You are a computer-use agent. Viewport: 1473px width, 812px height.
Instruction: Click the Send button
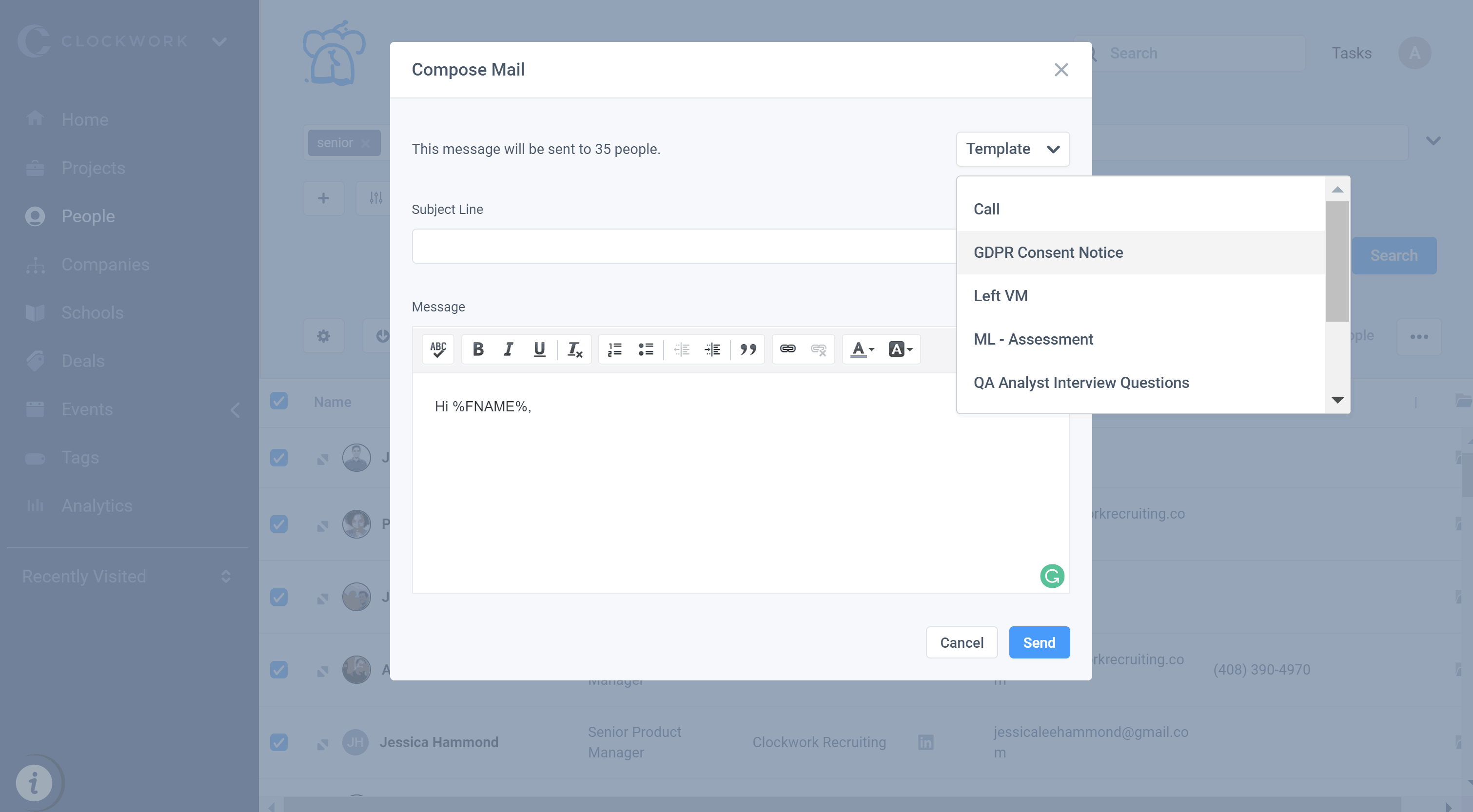(x=1039, y=642)
